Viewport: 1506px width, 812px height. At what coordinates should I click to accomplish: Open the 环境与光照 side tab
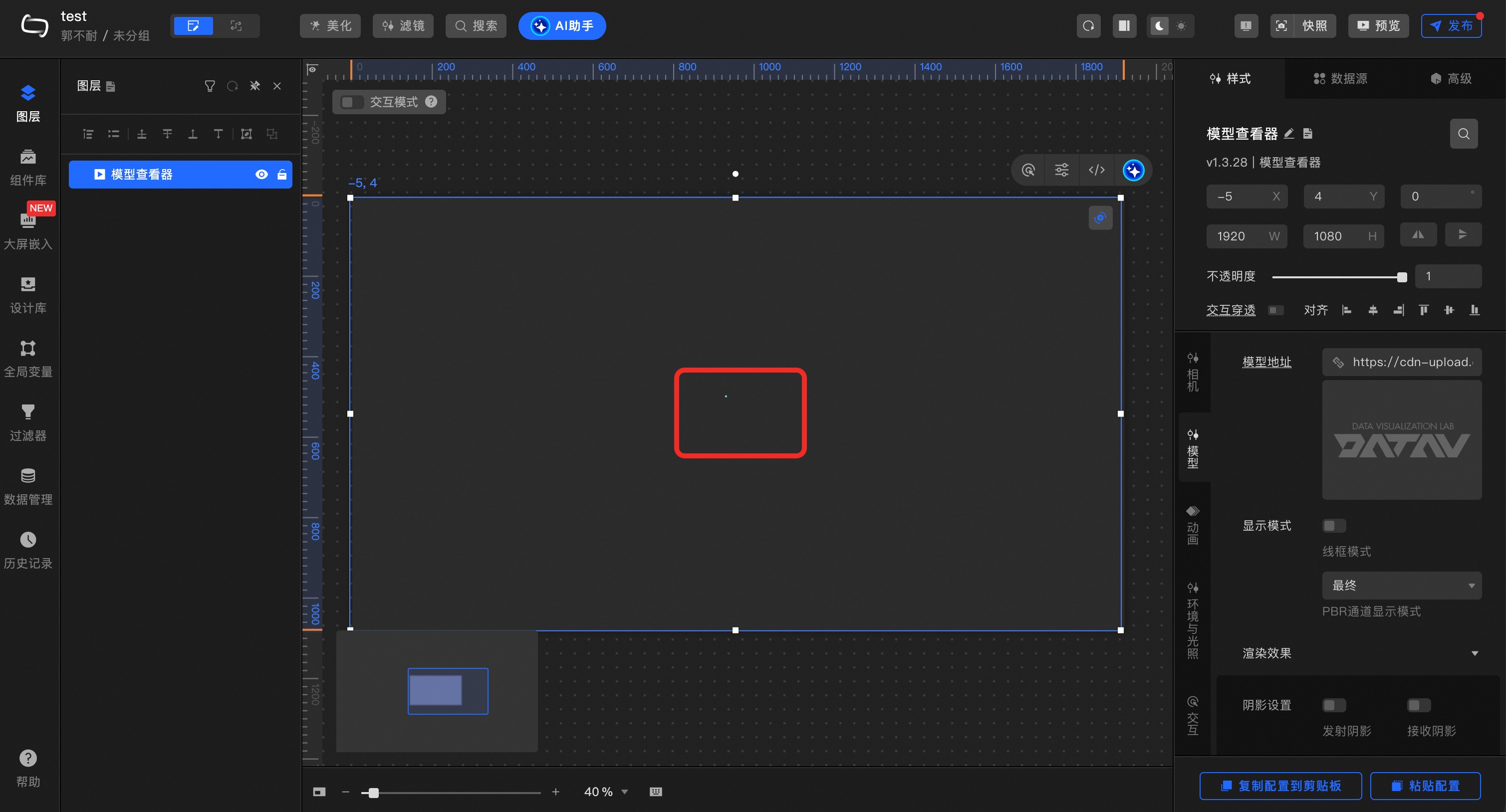[x=1192, y=620]
